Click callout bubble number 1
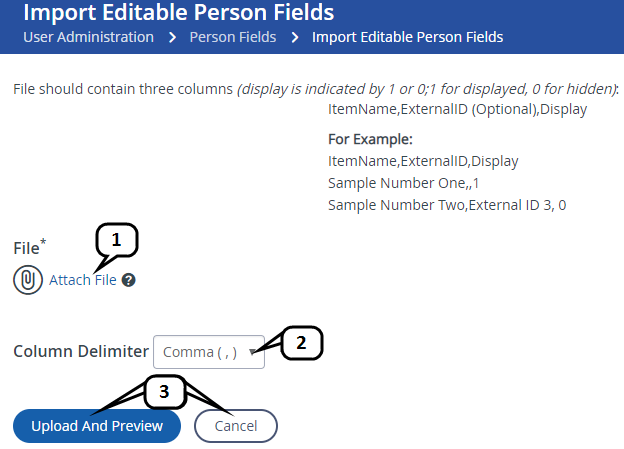624x449 pixels. [116, 240]
